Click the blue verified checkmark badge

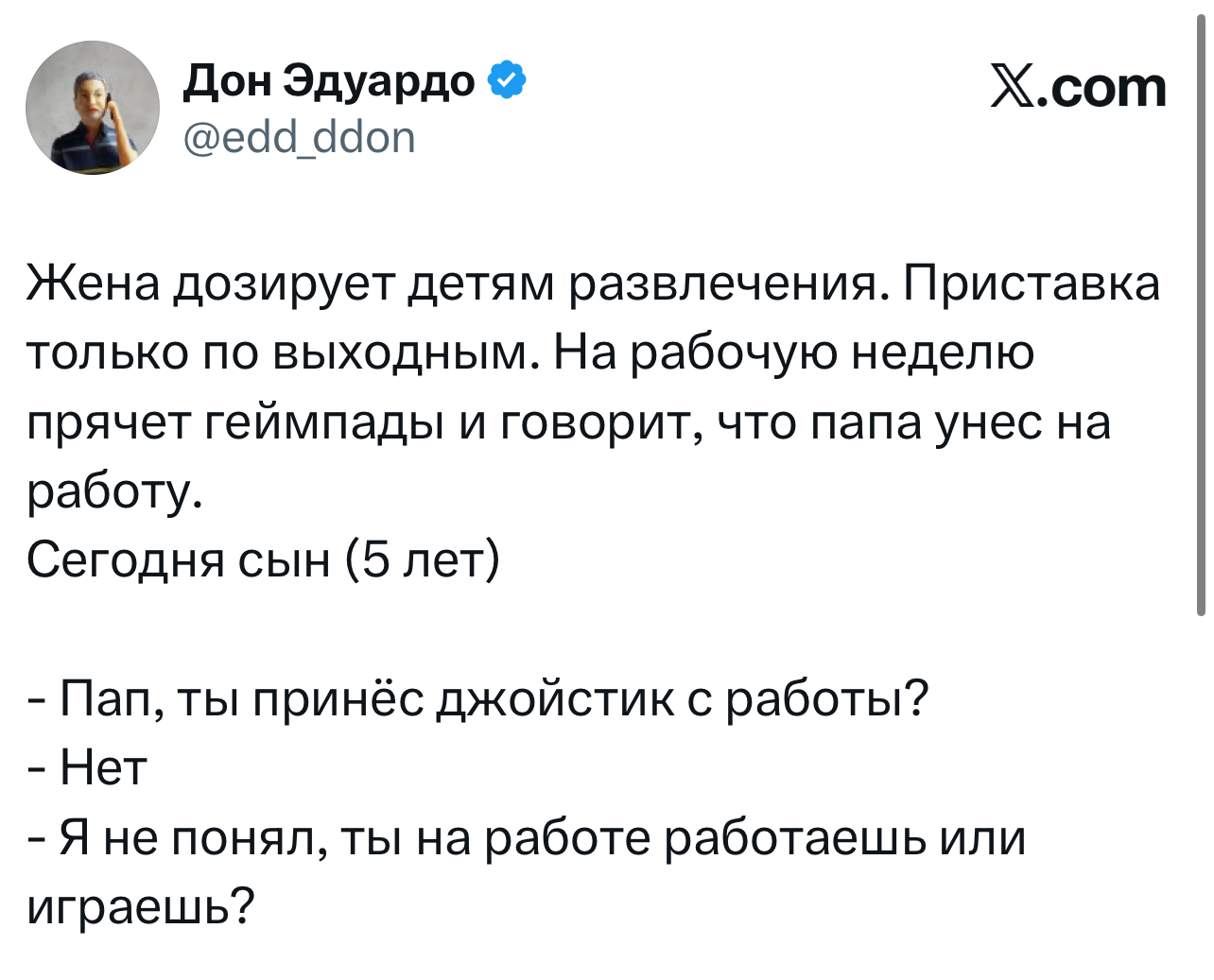click(x=507, y=82)
